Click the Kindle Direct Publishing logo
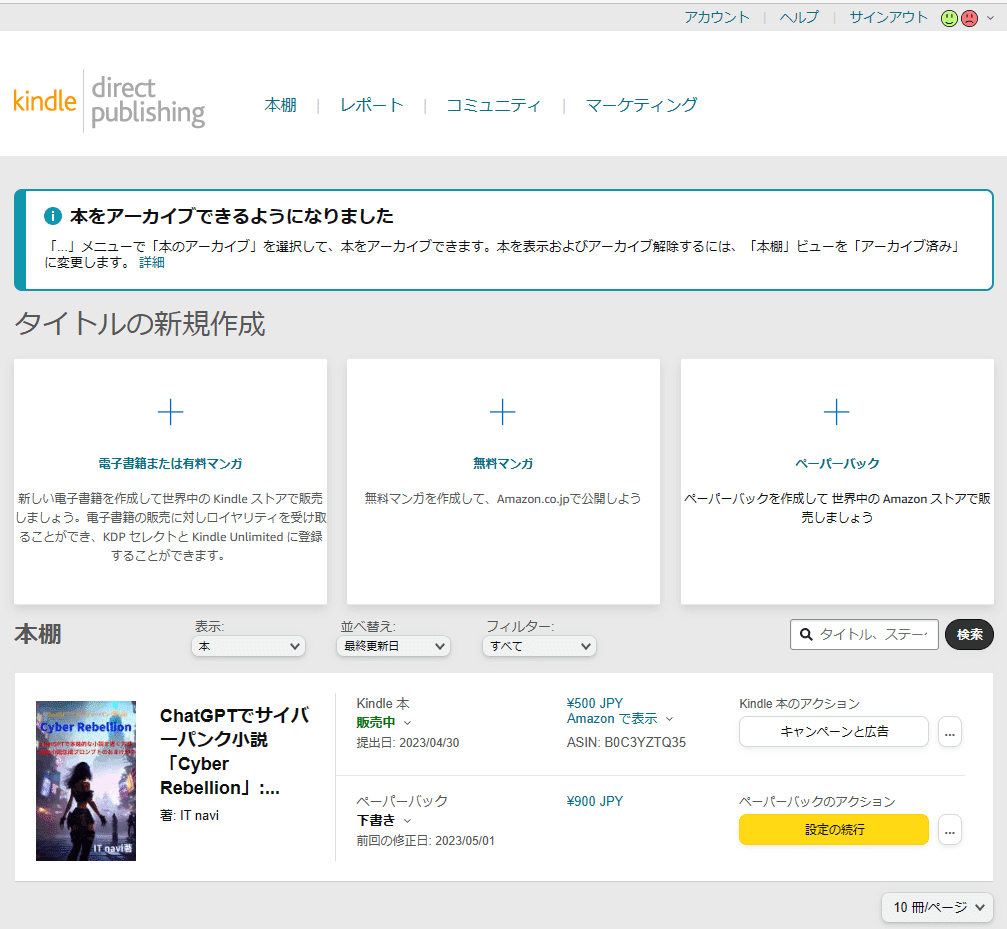This screenshot has width=1007, height=929. coord(109,101)
